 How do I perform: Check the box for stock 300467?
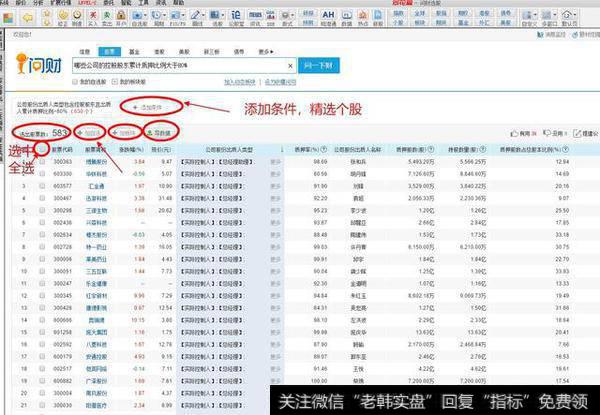[42, 198]
